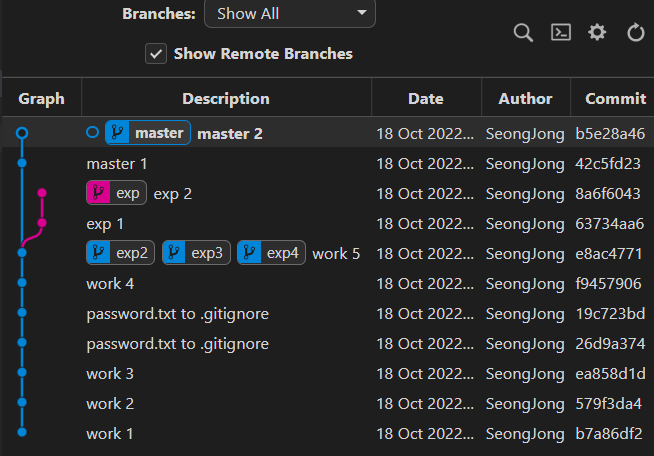Select the master 1 commit row

(327, 164)
